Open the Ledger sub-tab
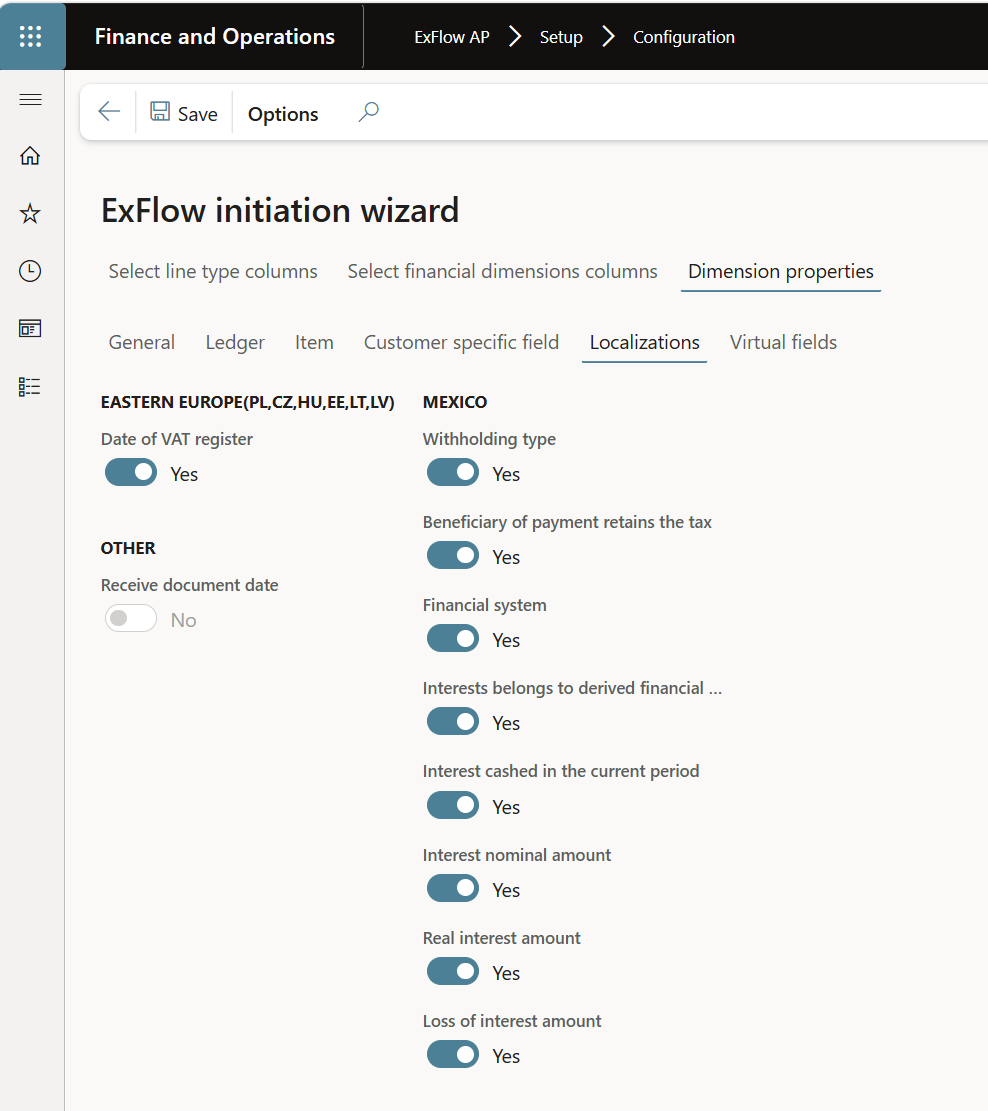This screenshot has height=1111, width=988. pos(235,342)
